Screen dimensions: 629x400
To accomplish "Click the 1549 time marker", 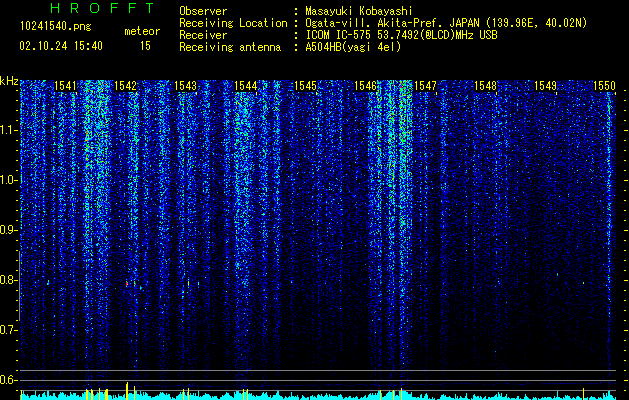I will 546,86.
